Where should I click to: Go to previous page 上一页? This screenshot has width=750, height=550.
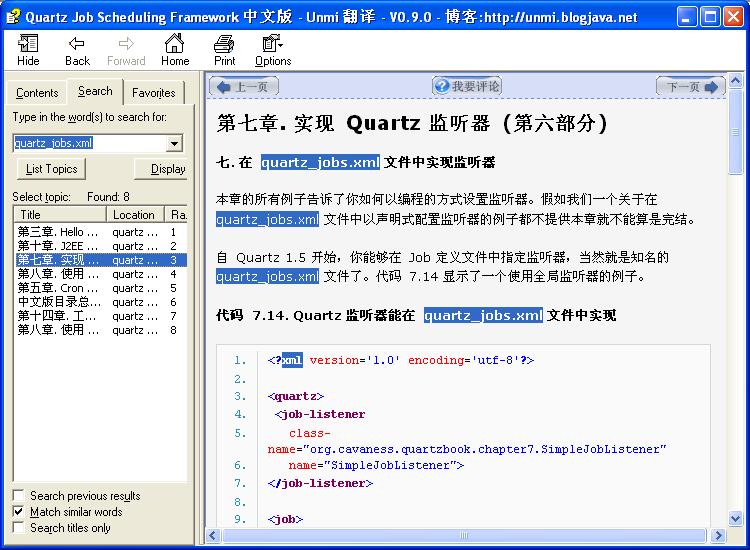click(x=242, y=87)
